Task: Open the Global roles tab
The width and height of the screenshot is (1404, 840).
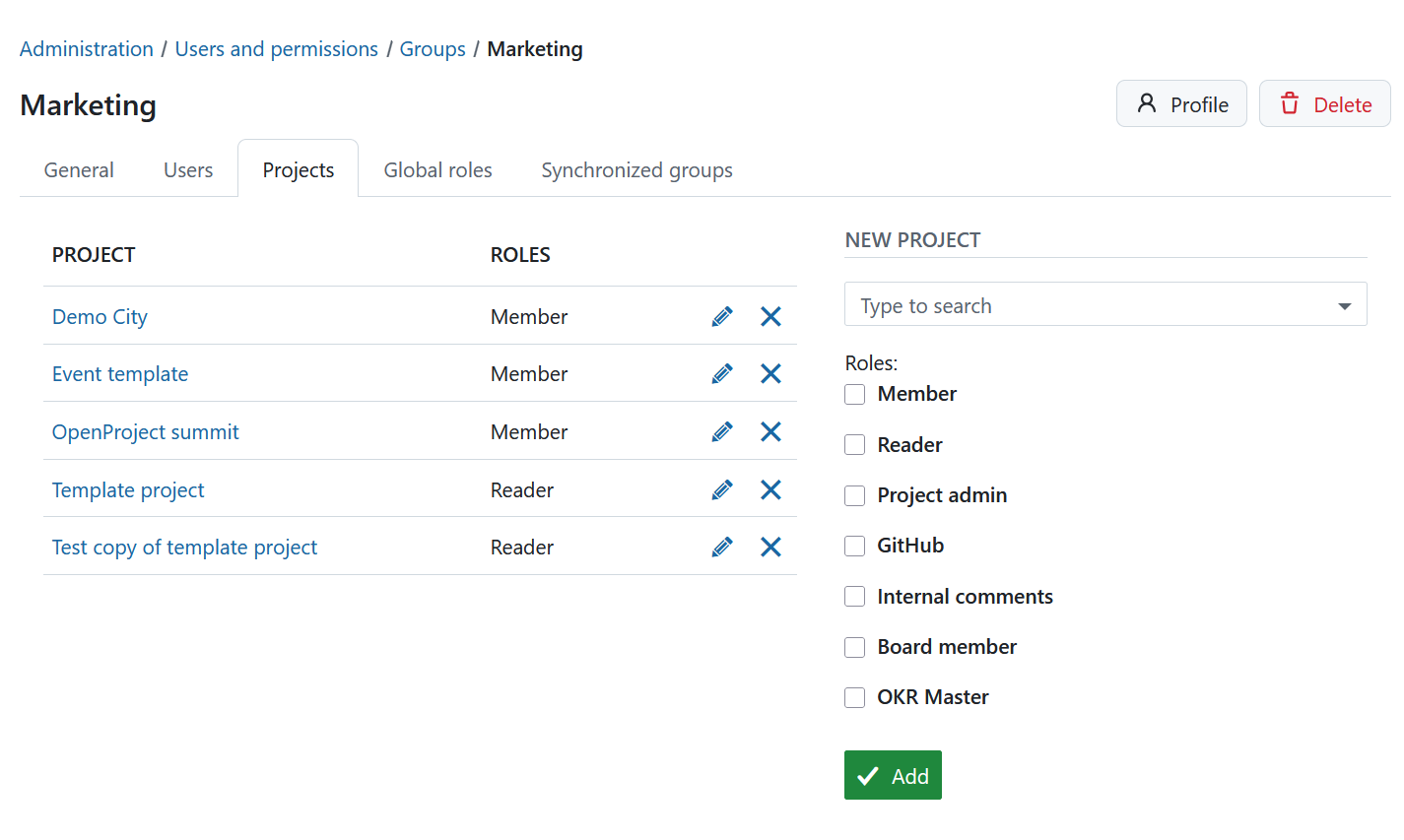Action: (437, 169)
